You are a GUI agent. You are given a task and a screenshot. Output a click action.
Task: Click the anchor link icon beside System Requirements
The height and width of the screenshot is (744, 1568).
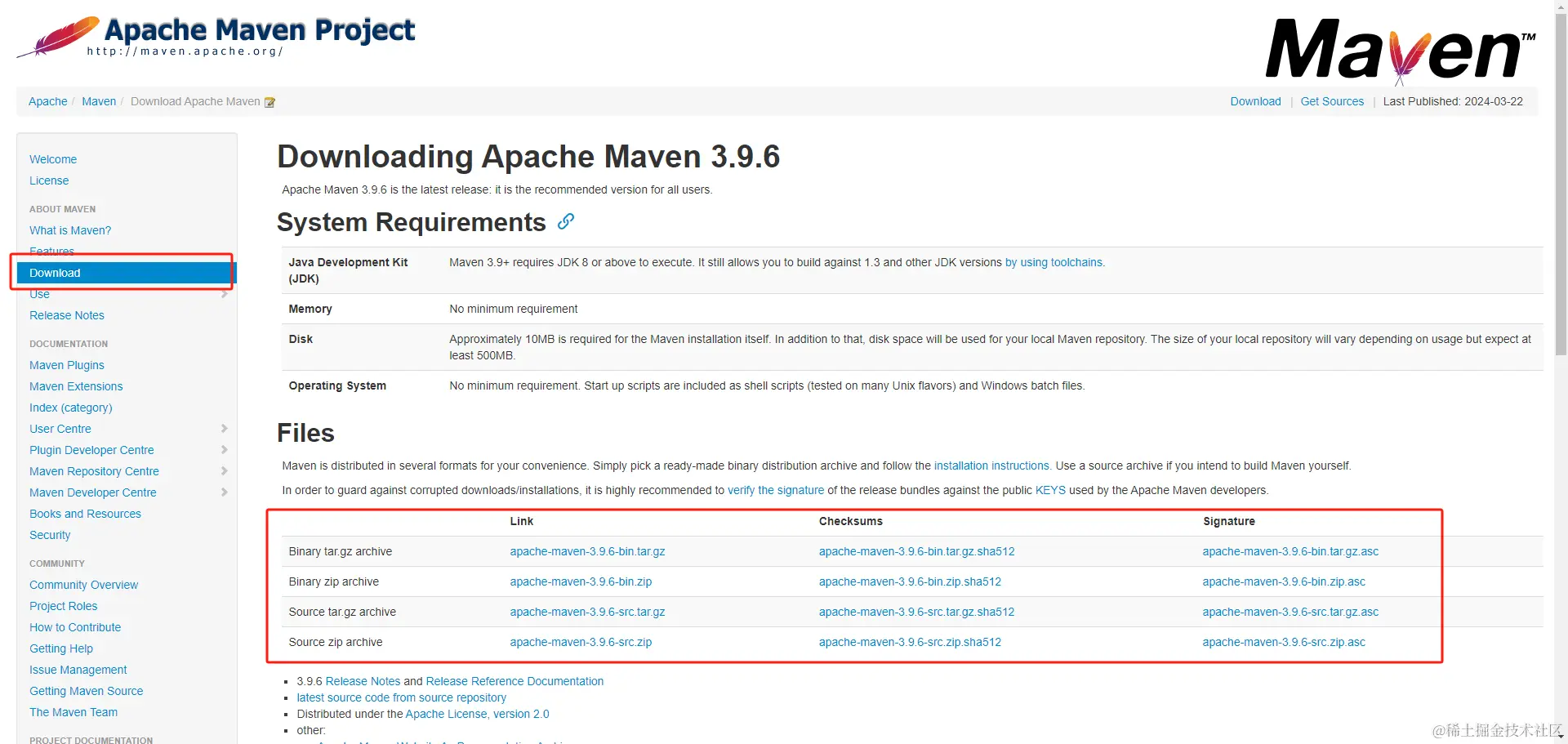pyautogui.click(x=565, y=221)
